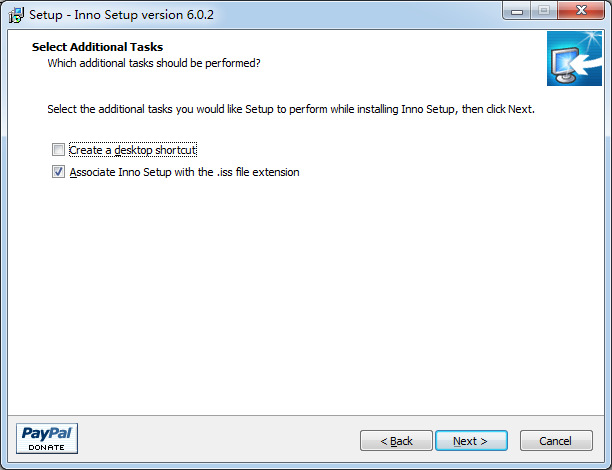Viewport: 612px width, 470px height.
Task: Cancel the Inno Setup installation
Action: pyautogui.click(x=555, y=441)
